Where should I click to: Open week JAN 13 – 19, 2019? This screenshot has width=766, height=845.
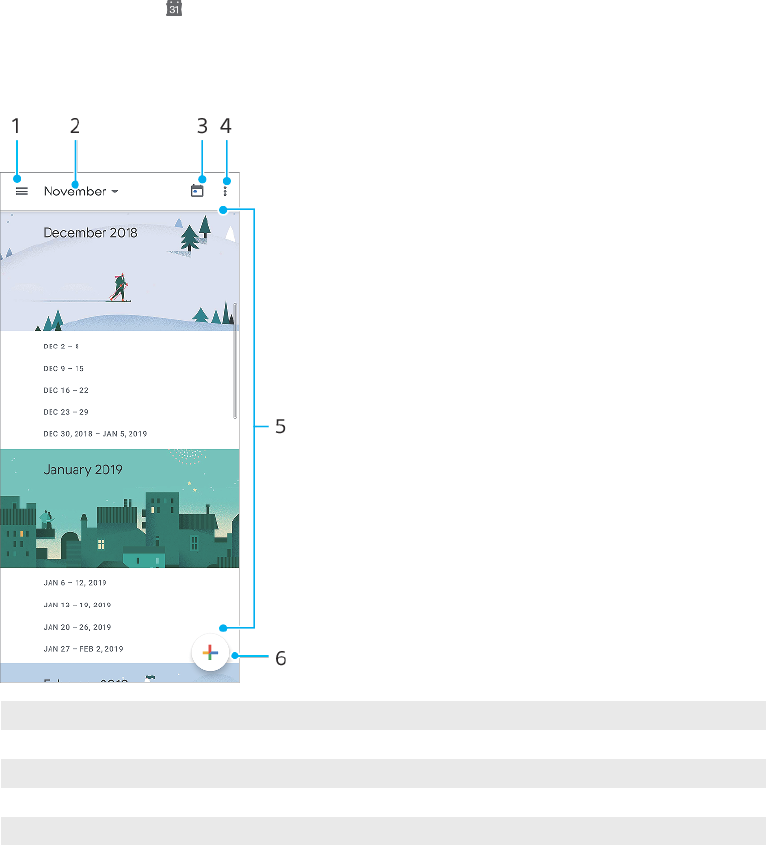point(77,605)
